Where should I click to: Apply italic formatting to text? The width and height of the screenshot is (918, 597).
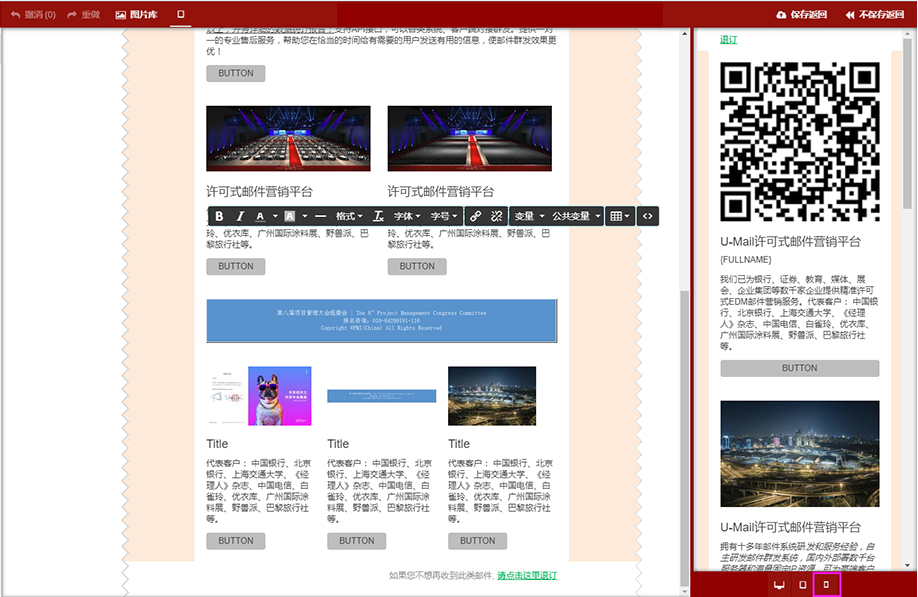click(240, 216)
